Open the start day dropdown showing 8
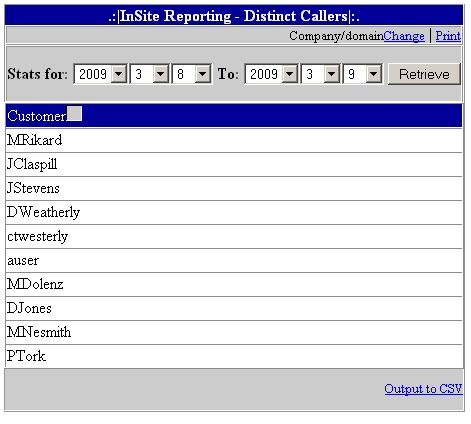 click(192, 74)
